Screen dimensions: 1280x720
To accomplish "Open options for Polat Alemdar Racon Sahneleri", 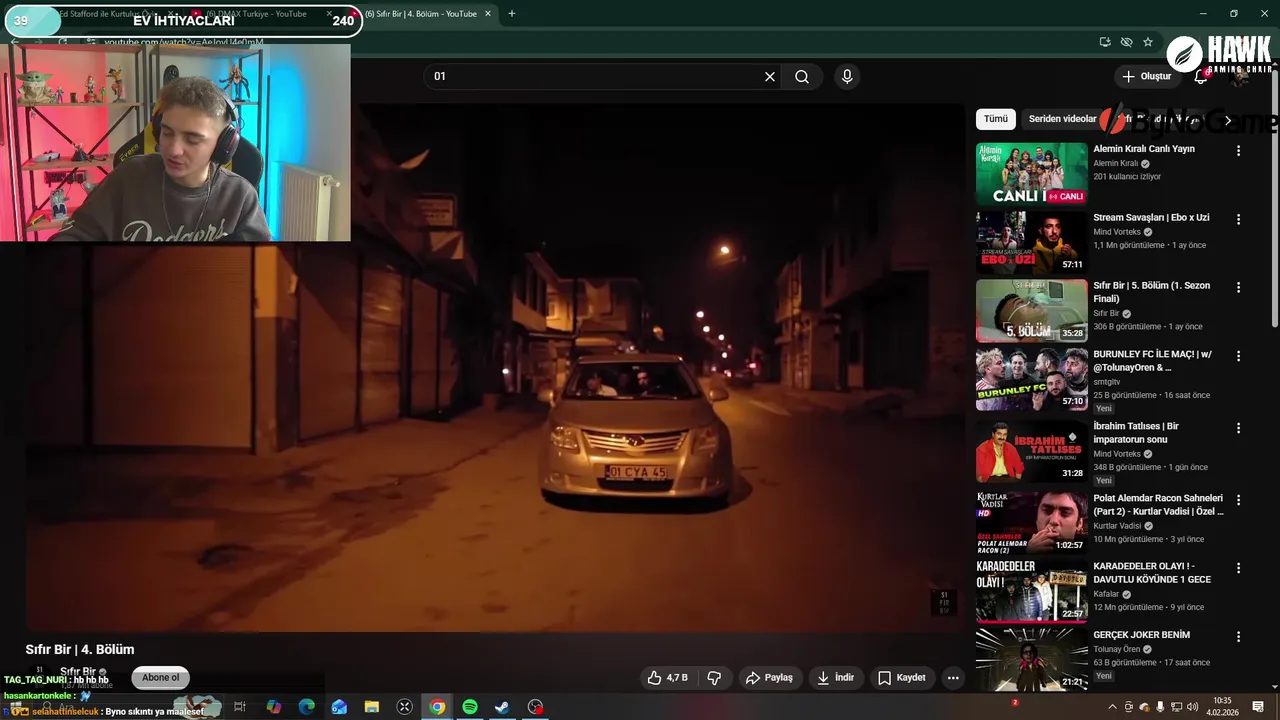I will [x=1238, y=500].
